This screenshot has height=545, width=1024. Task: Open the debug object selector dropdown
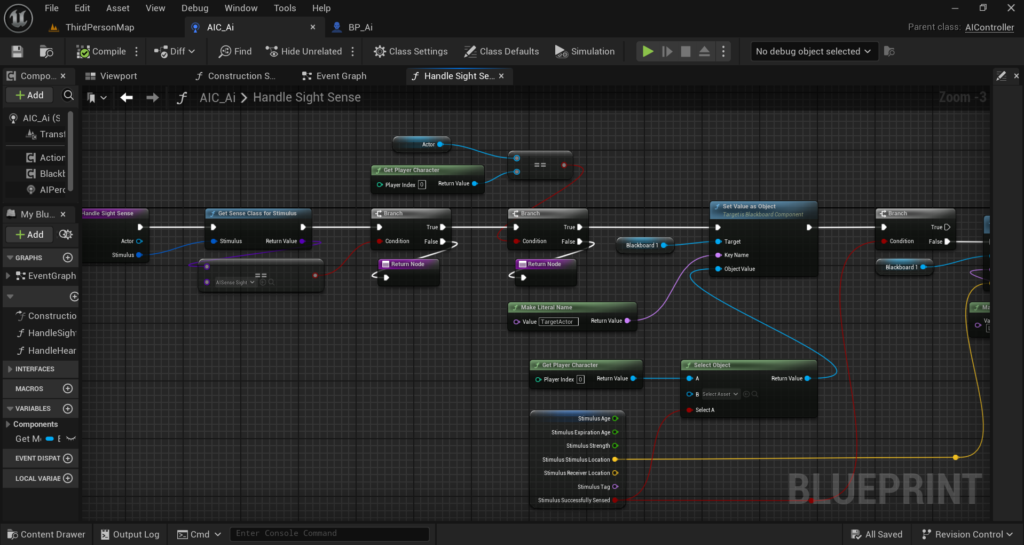(x=813, y=52)
